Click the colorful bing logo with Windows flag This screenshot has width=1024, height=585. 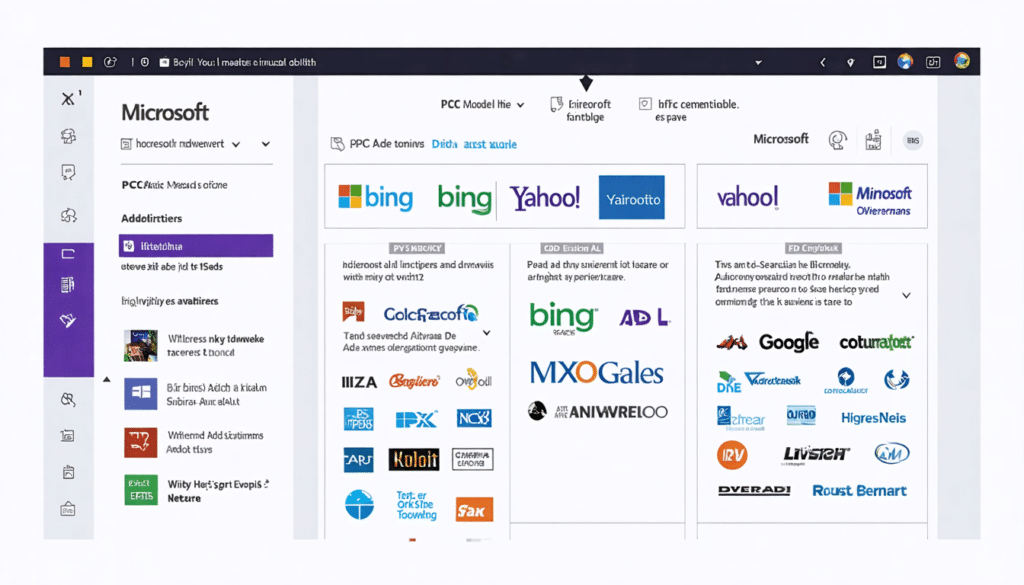point(376,197)
